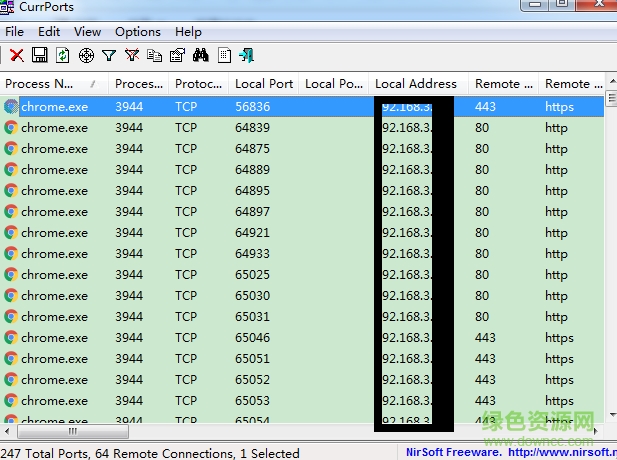
Task: Click the crosshair target window icon
Action: coord(86,55)
